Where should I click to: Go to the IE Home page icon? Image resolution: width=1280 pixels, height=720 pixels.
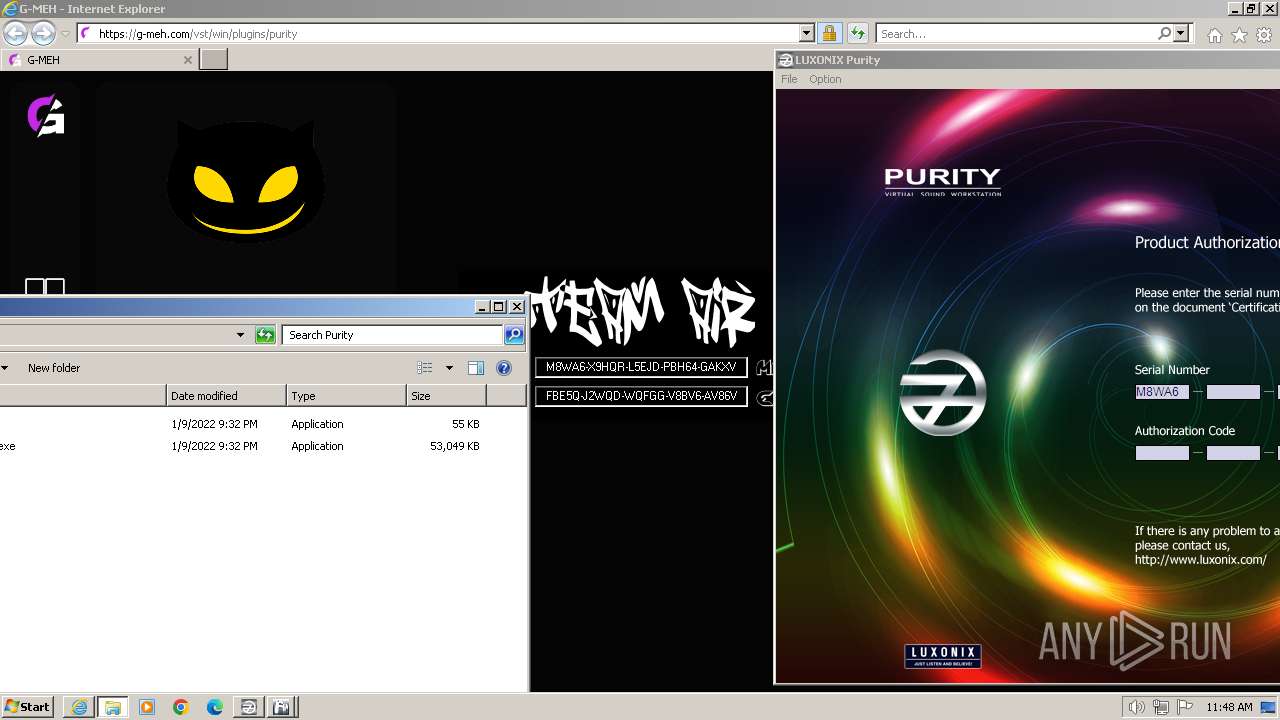(1214, 35)
